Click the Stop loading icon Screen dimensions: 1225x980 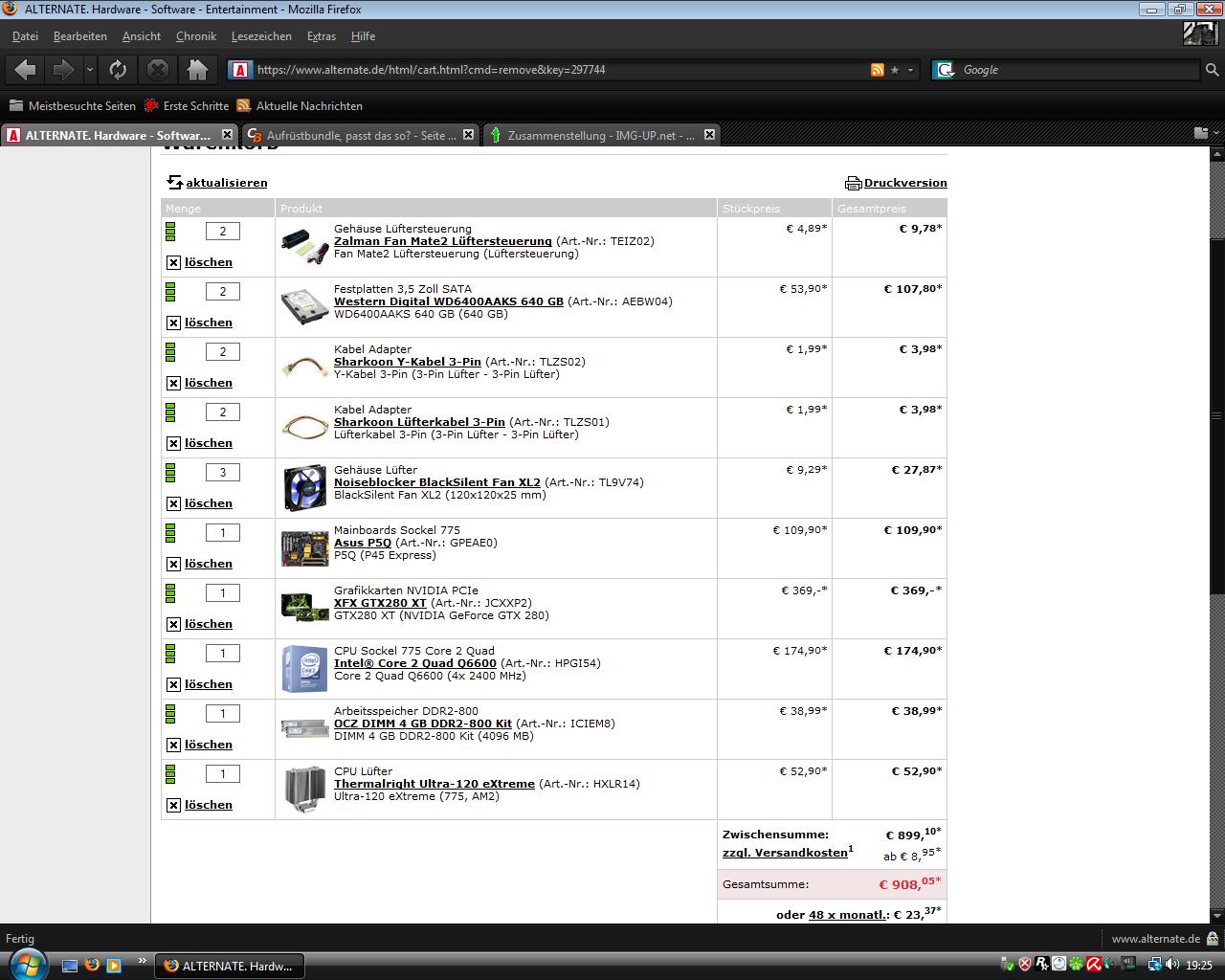[158, 70]
